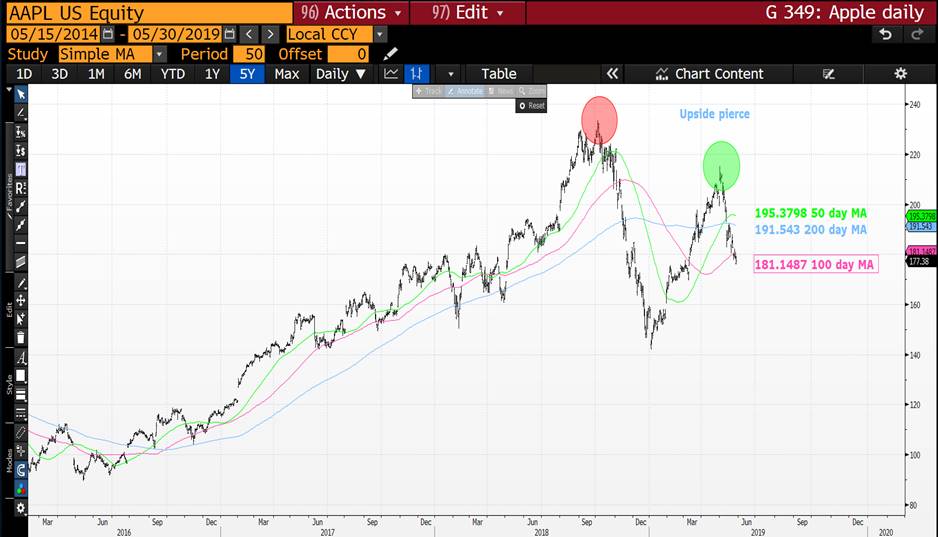
Task: Click the start date 05/15/2014 field
Action: point(54,34)
